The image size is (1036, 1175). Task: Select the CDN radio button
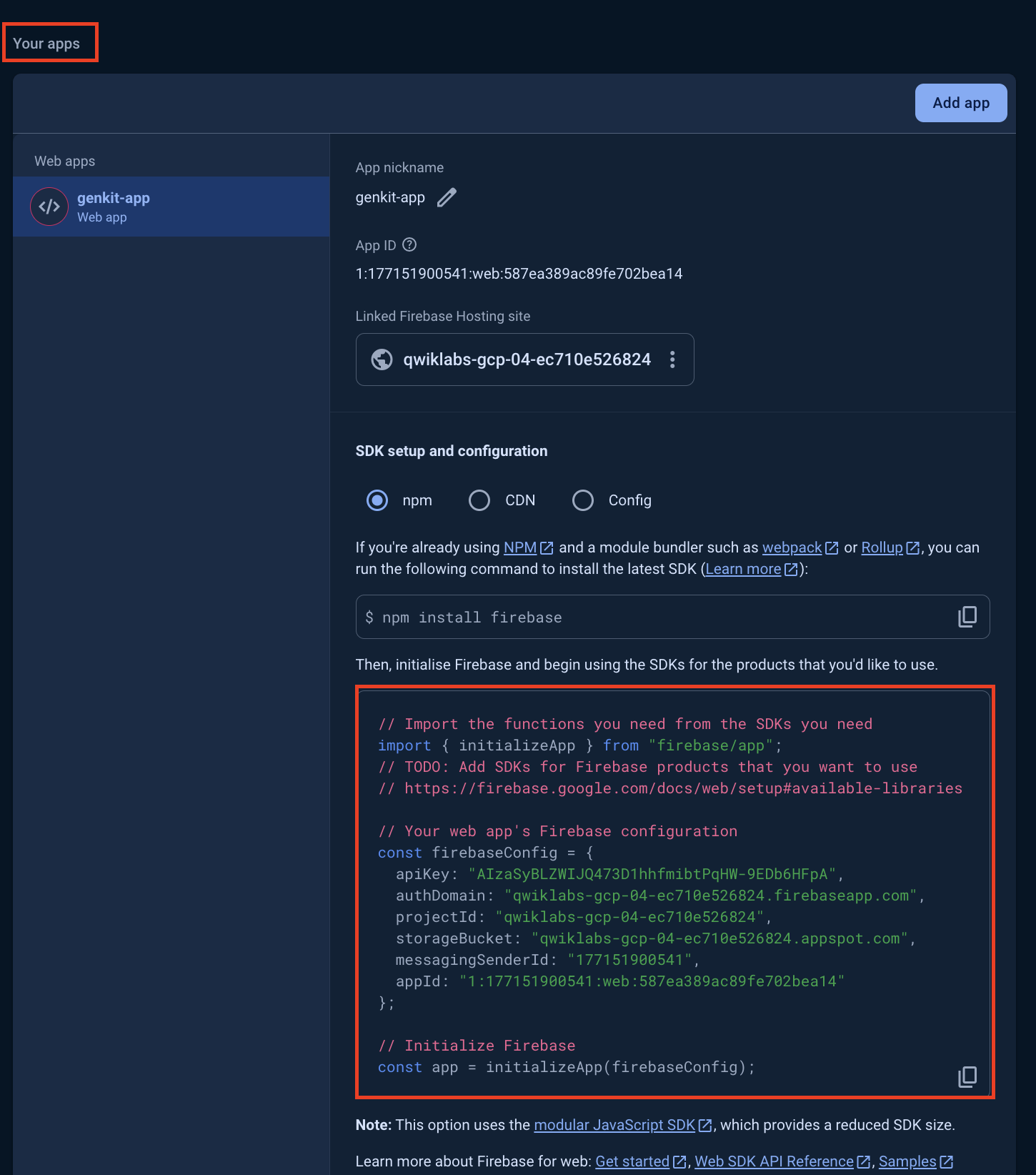(x=479, y=500)
